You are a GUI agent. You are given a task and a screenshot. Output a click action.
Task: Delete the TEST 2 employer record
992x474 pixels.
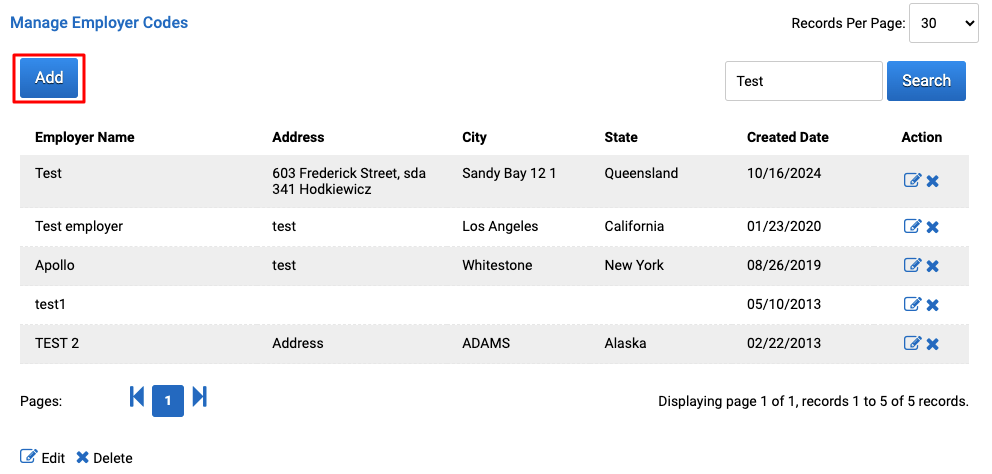932,344
